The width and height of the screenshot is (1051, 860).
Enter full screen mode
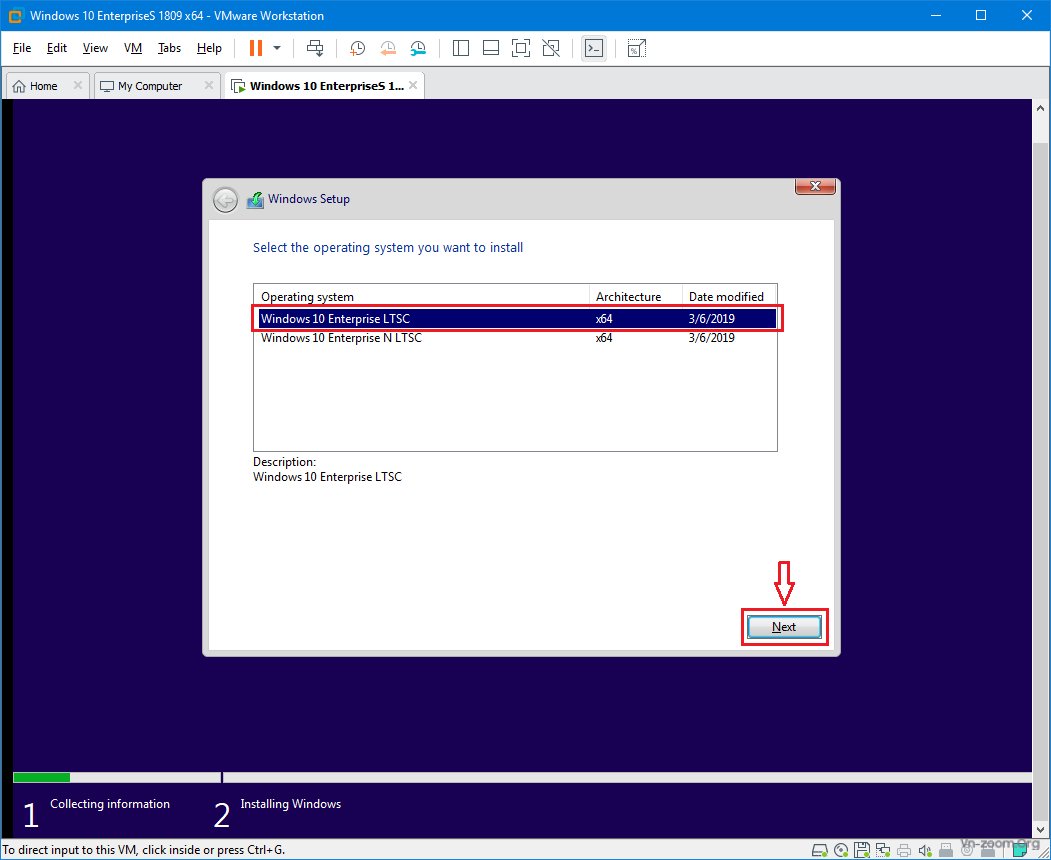(521, 48)
